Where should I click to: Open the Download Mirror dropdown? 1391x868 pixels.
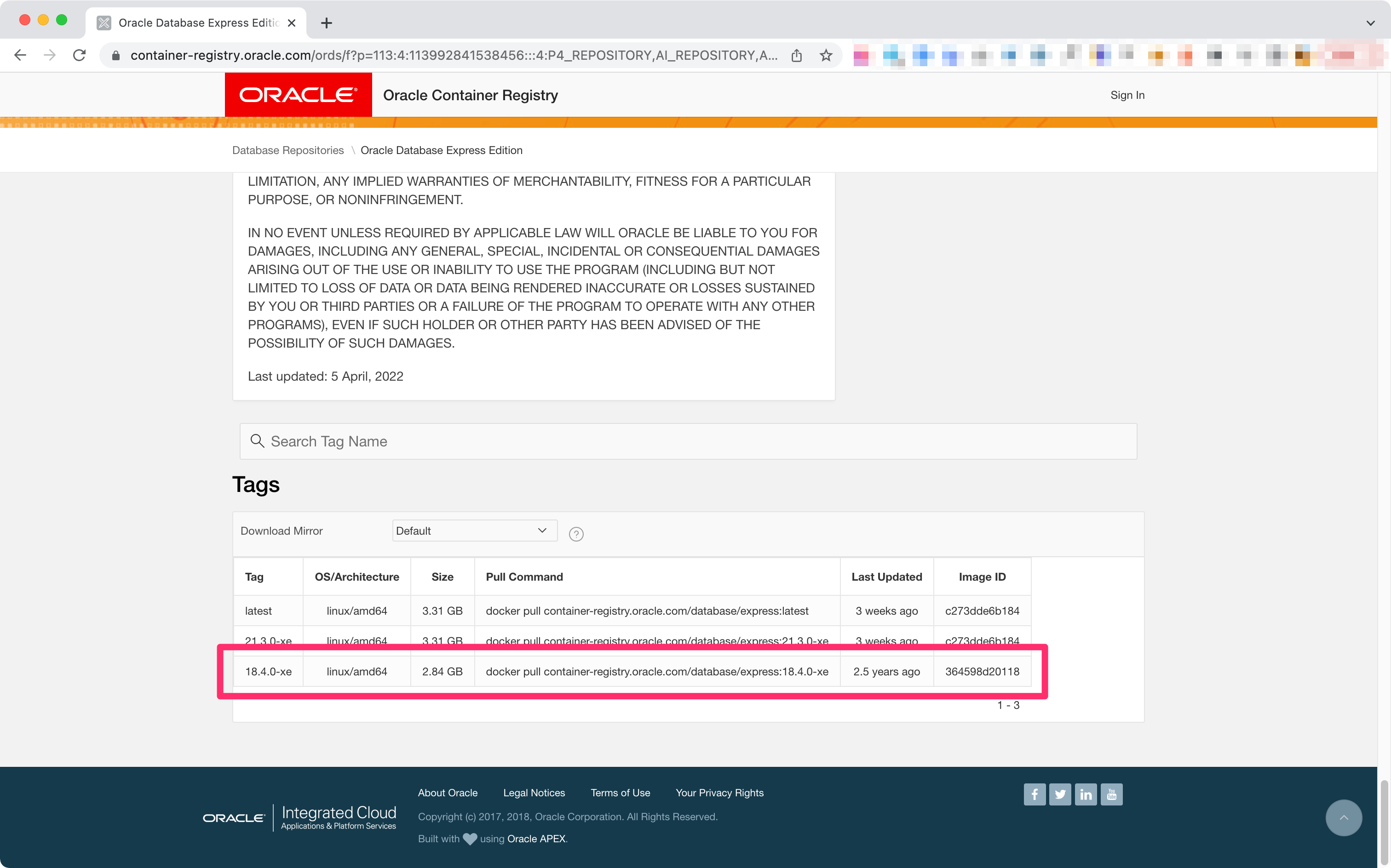click(x=474, y=531)
